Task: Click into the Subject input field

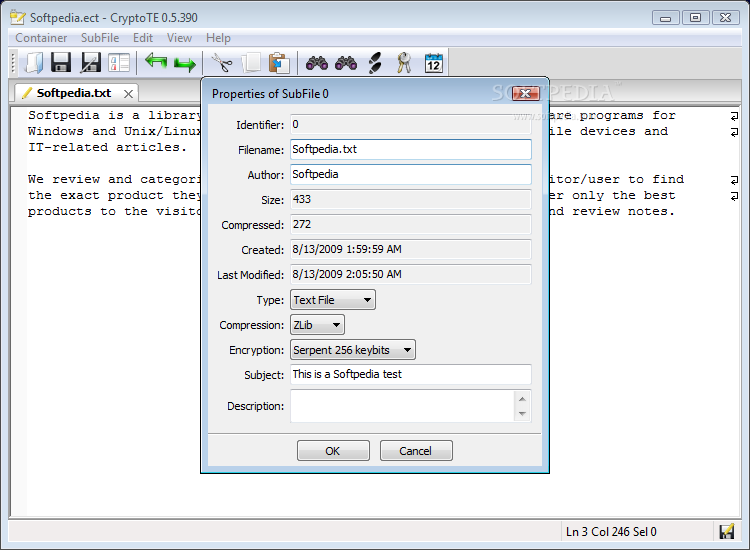Action: tap(411, 374)
